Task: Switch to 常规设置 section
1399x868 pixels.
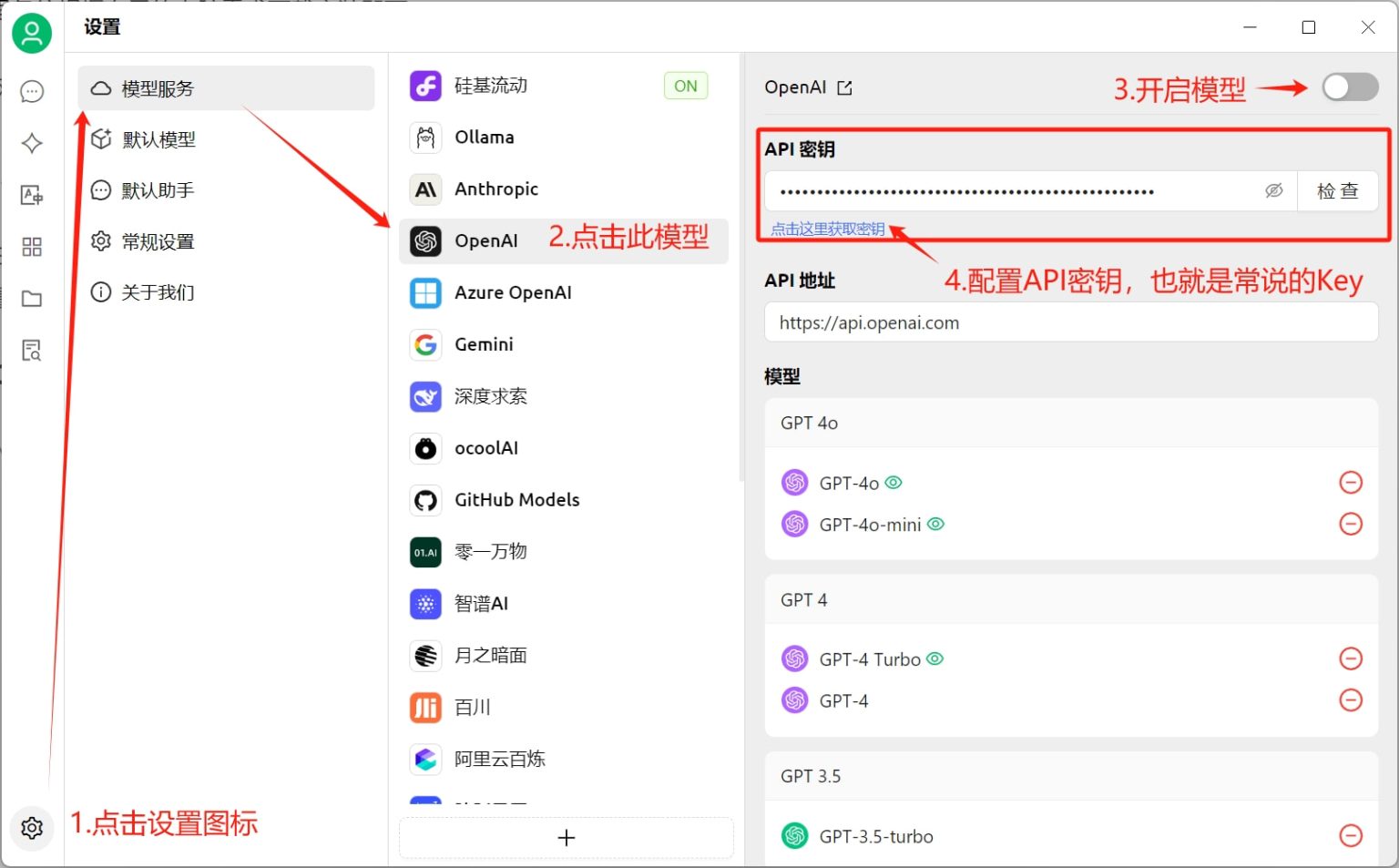Action: pyautogui.click(x=159, y=241)
